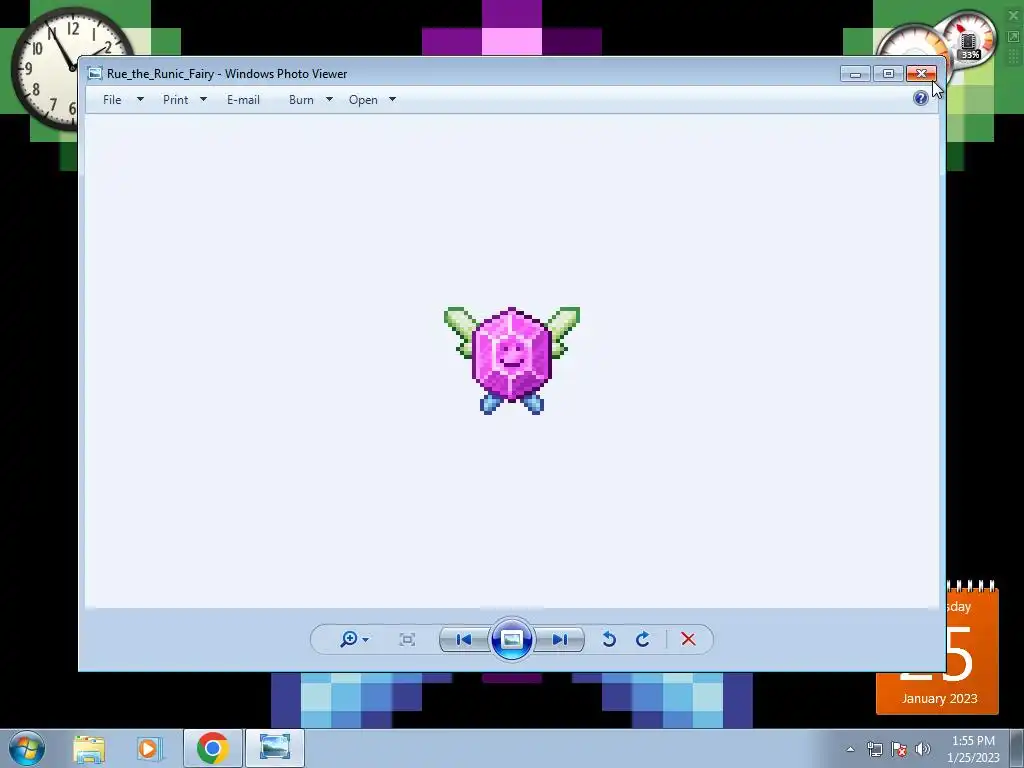Open the Print menu

pos(176,99)
